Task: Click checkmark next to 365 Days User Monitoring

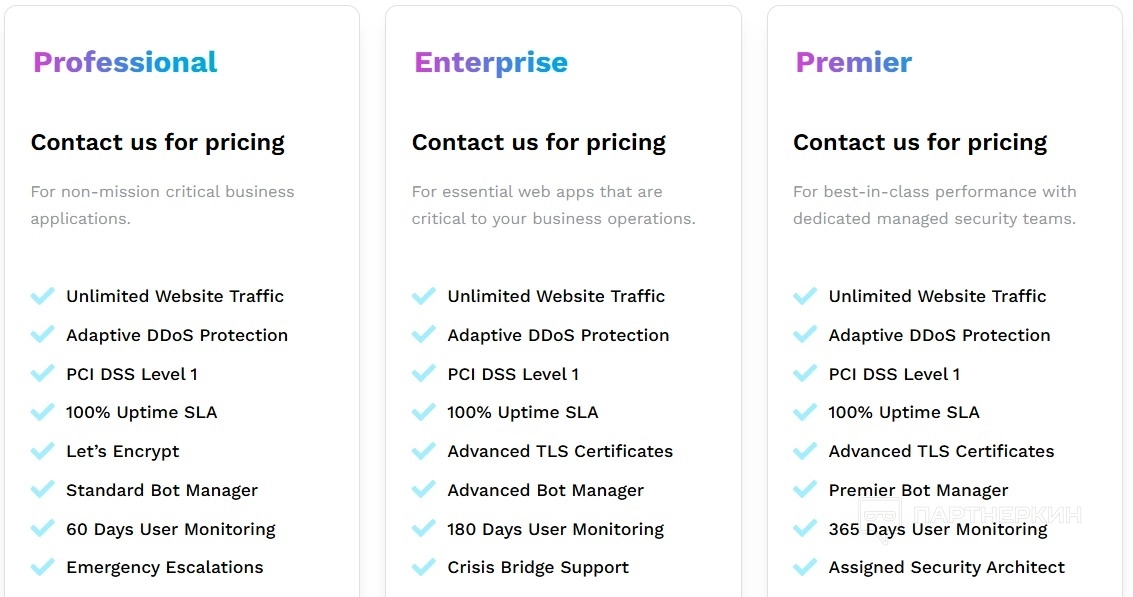Action: point(804,529)
